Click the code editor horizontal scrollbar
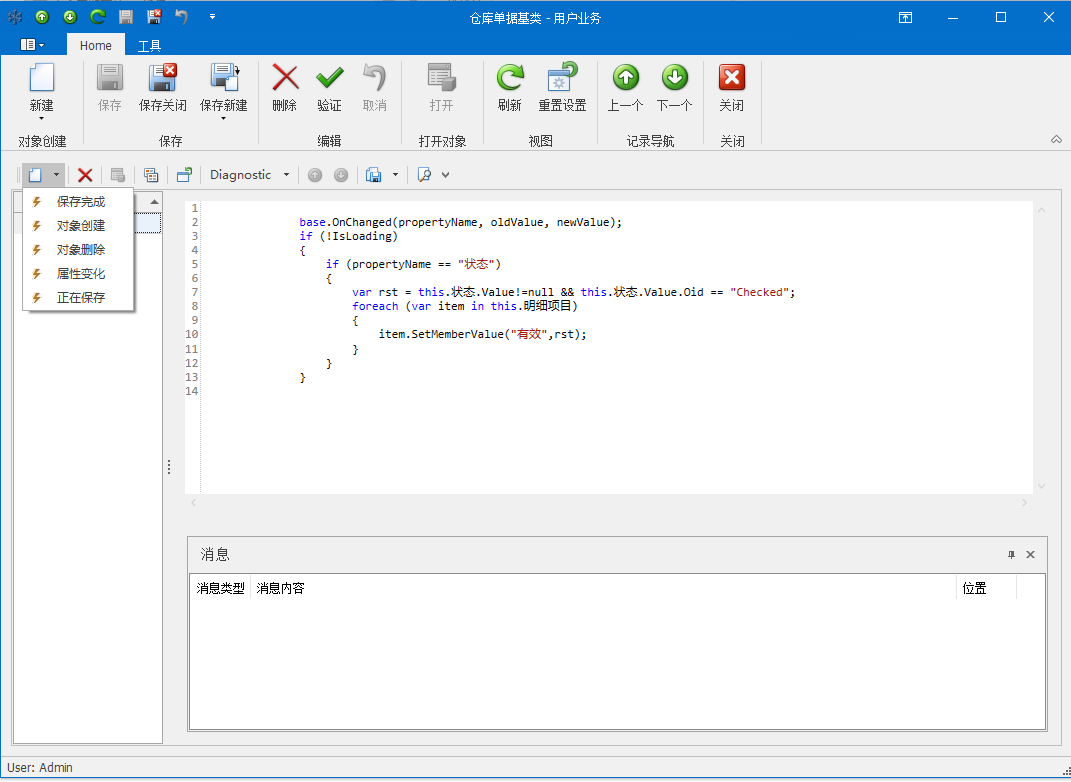This screenshot has width=1071, height=782. pos(609,503)
